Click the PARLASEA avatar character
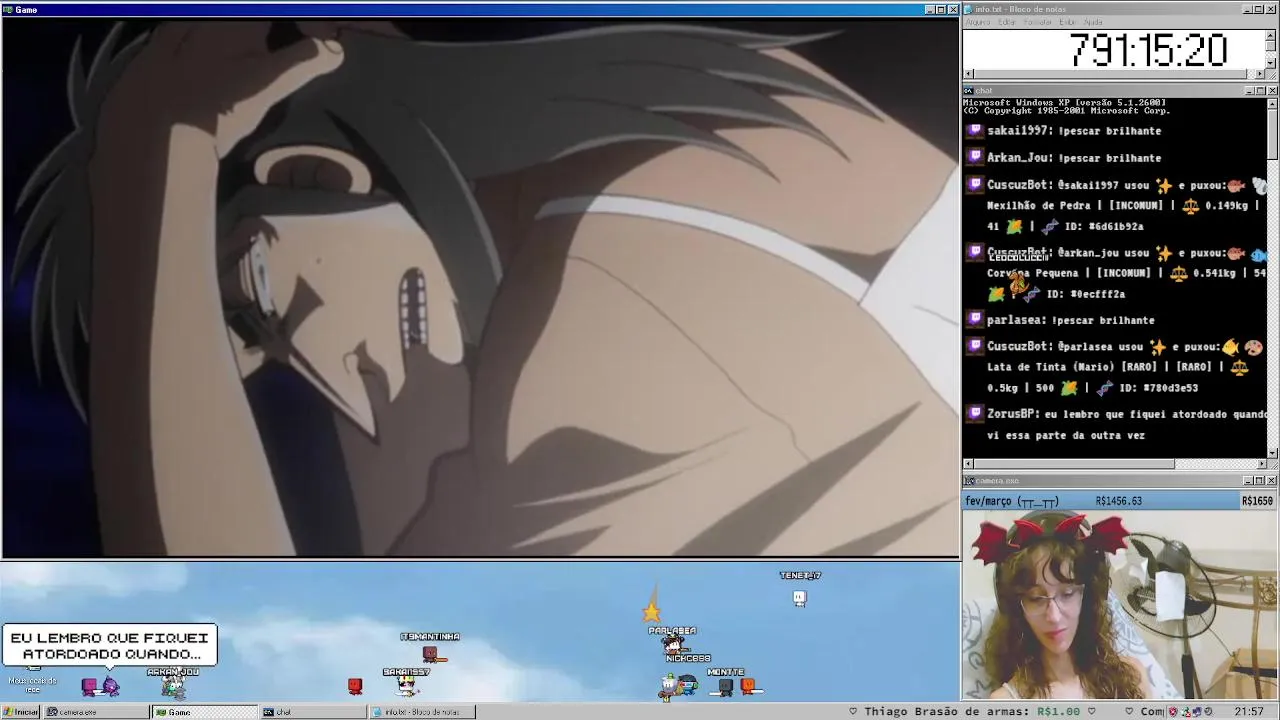The height and width of the screenshot is (720, 1280). click(673, 645)
